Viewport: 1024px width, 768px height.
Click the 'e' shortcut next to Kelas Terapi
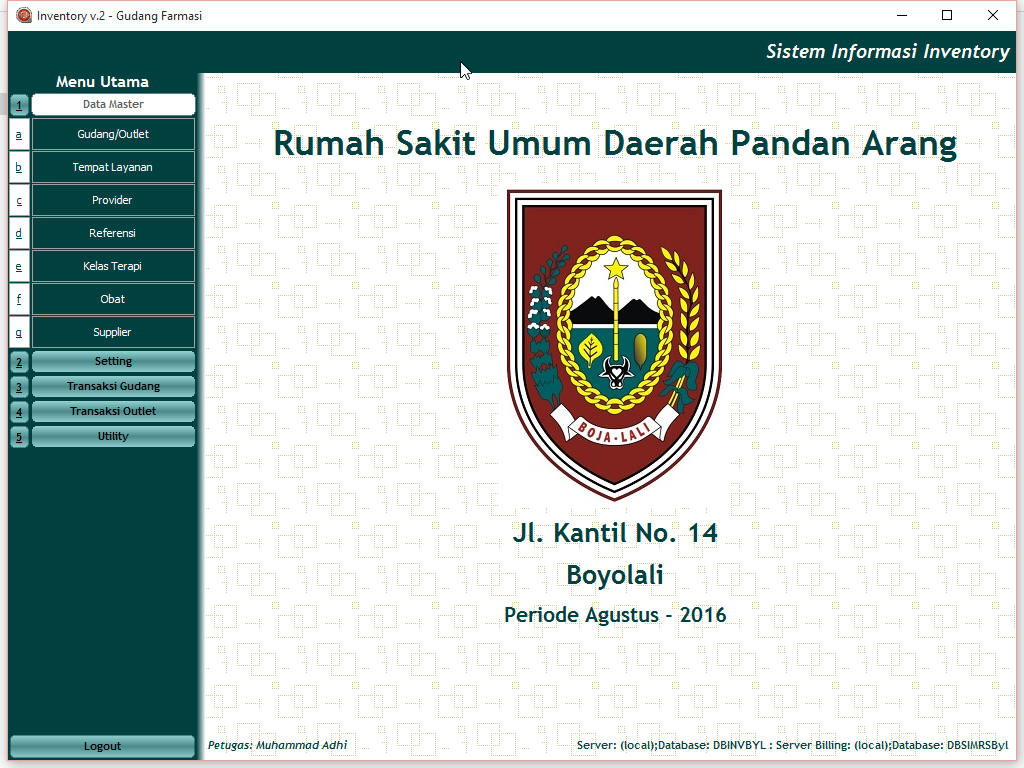pos(19,266)
